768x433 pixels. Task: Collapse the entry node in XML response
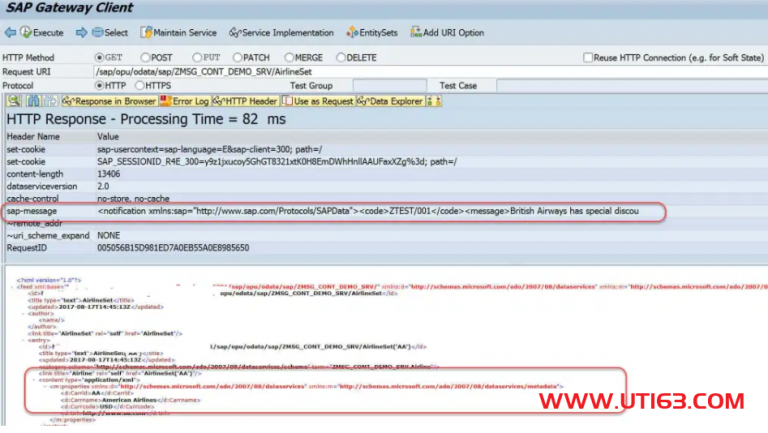click(22, 338)
